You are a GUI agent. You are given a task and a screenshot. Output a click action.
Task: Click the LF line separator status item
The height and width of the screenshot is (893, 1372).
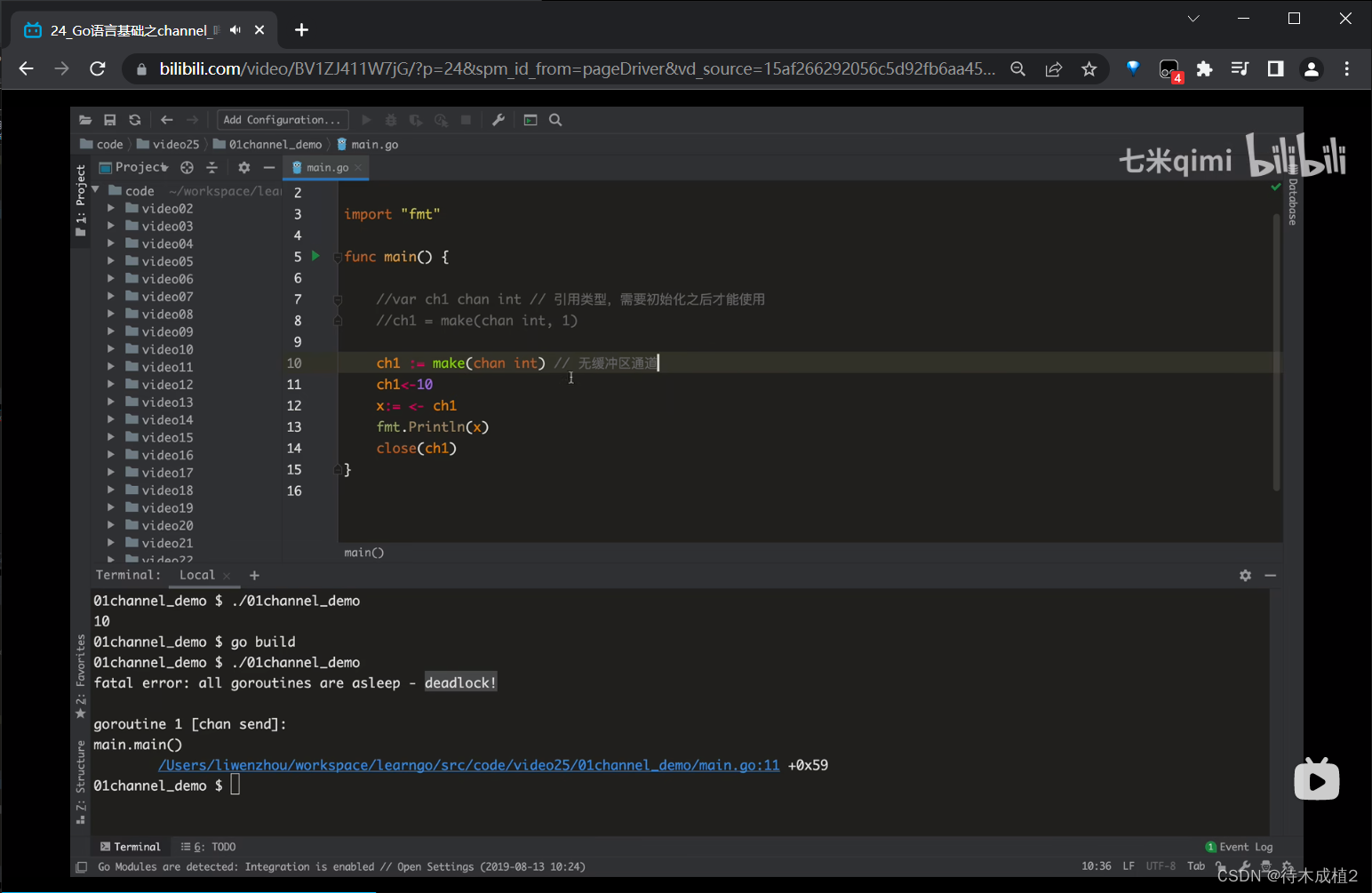tap(1129, 866)
